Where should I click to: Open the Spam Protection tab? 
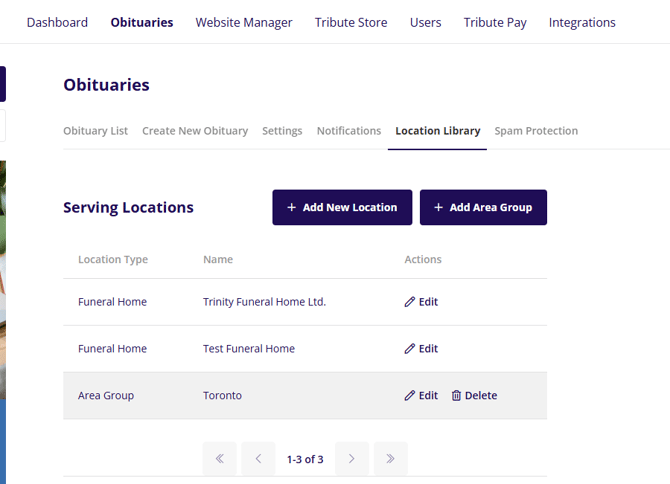tap(536, 131)
